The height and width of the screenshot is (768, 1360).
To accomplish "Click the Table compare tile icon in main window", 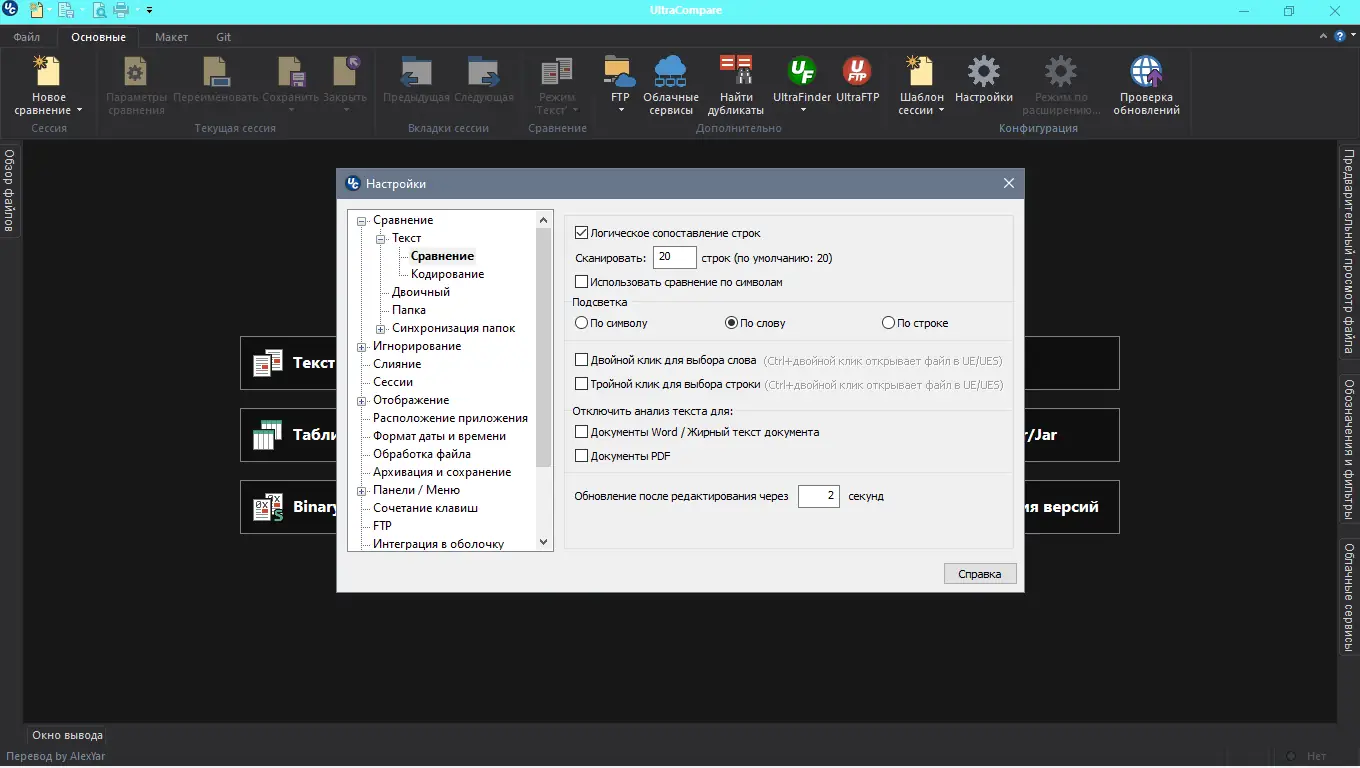I will coord(268,435).
